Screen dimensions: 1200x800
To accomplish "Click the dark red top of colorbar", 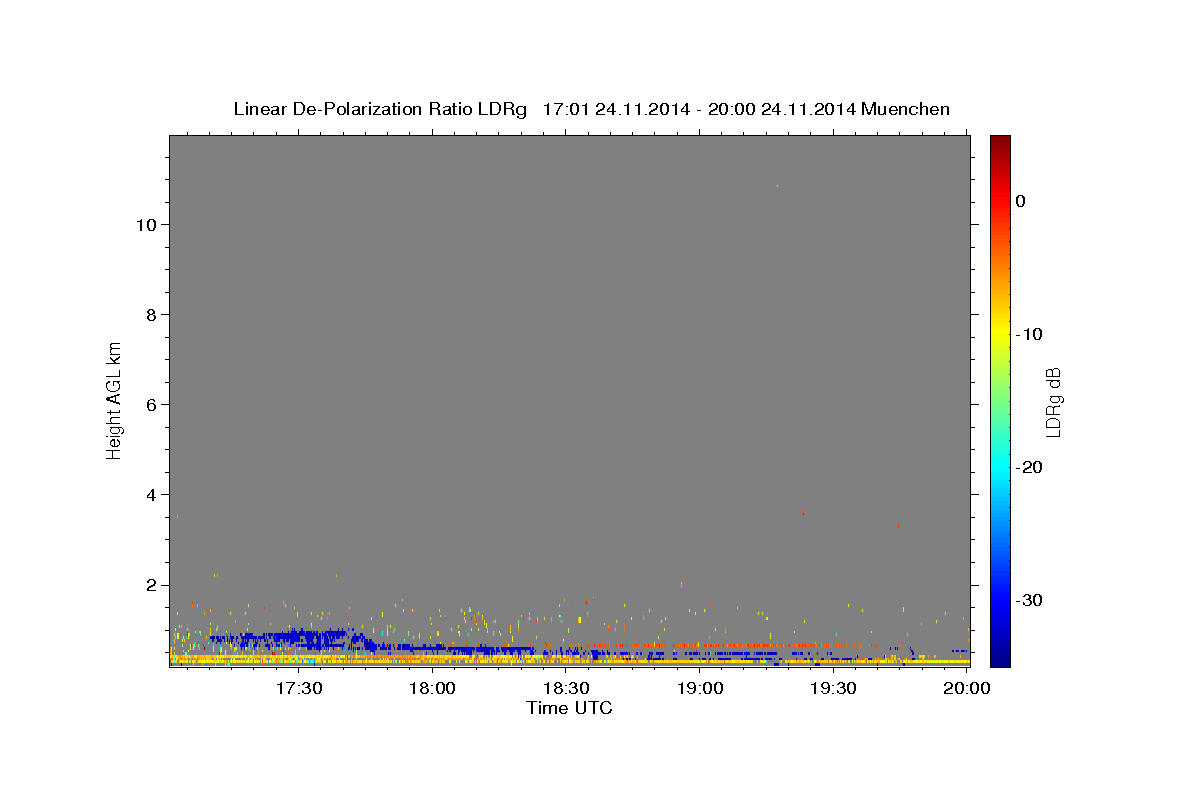I will (1000, 143).
